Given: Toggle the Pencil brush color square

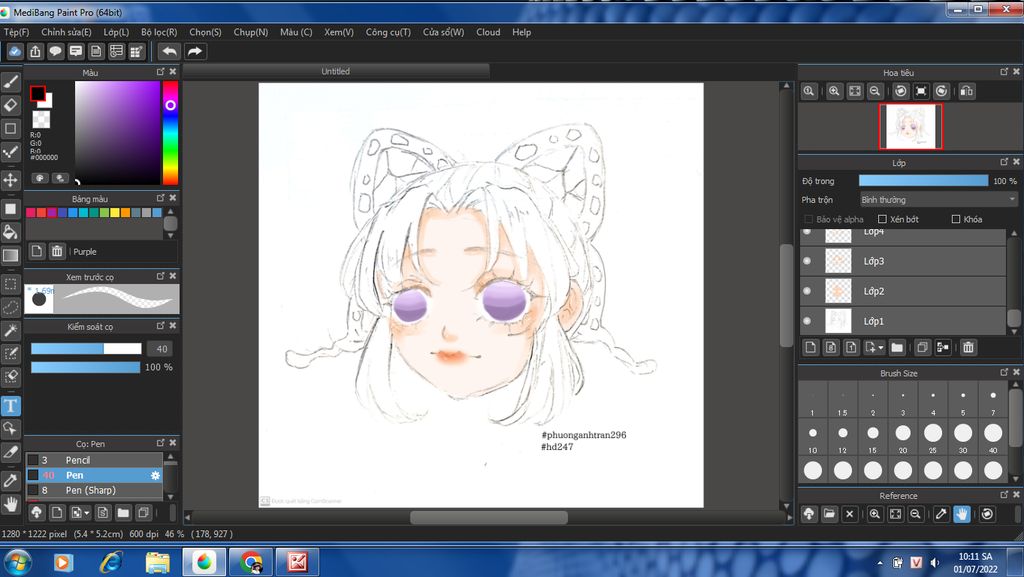Looking at the screenshot, I should [33, 460].
